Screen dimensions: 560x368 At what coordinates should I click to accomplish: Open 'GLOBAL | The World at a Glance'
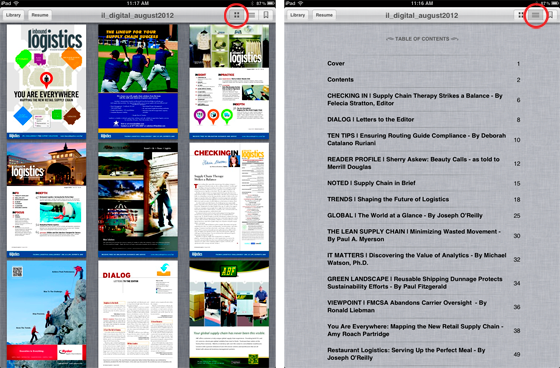pos(423,215)
